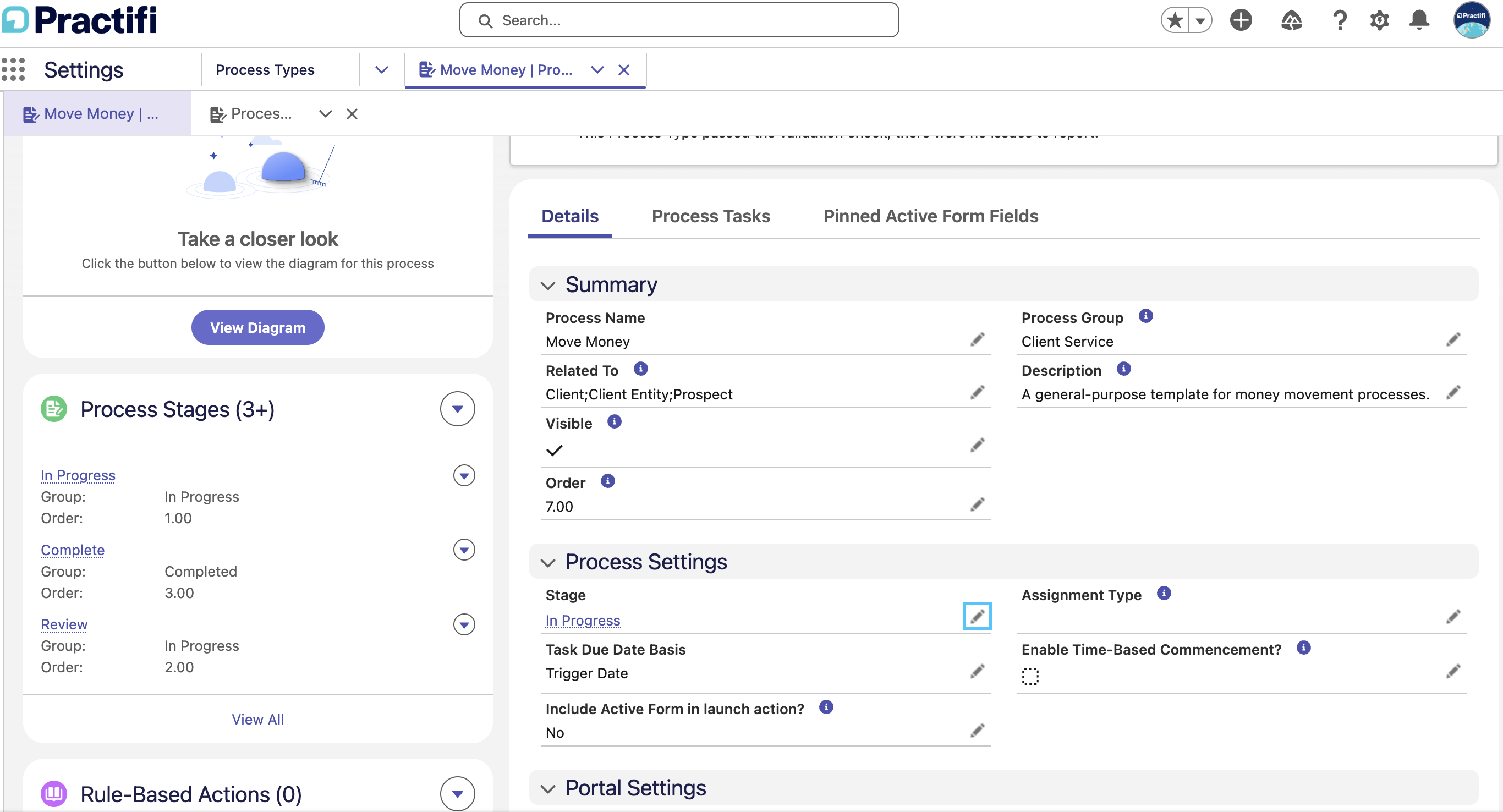Show info tooltip for Related To

click(640, 369)
